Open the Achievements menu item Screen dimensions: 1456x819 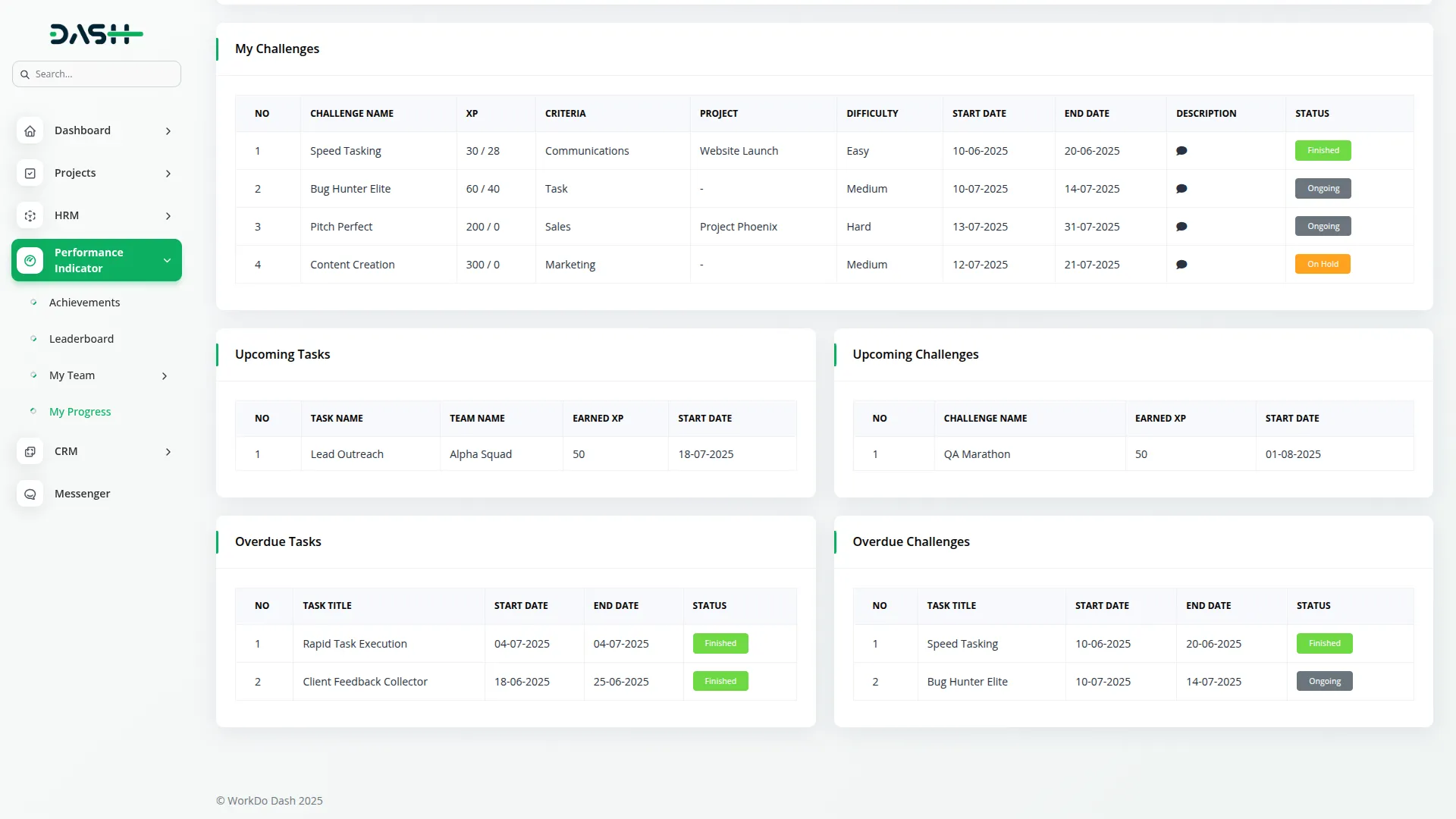coord(84,303)
